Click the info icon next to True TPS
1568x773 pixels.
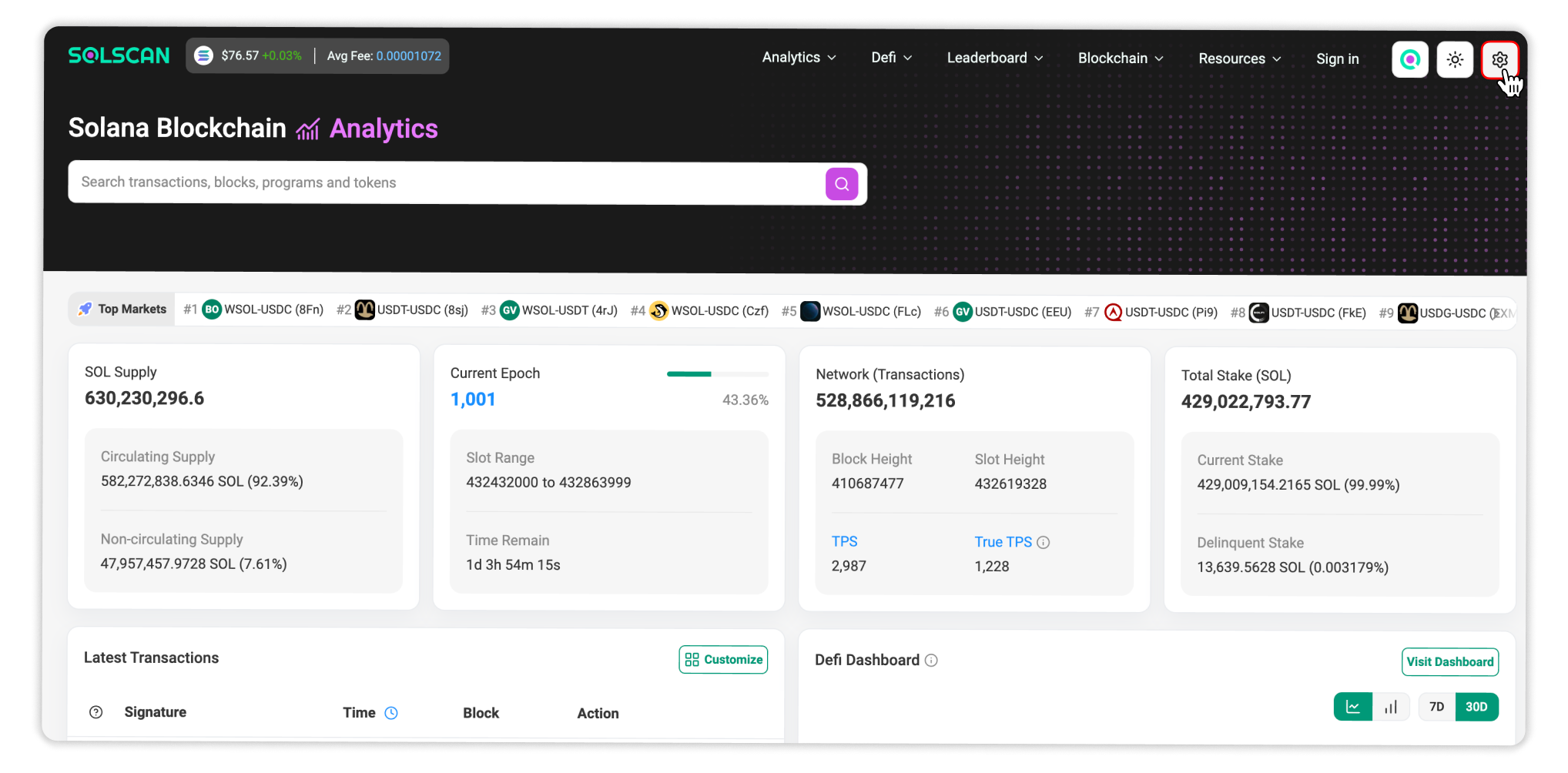(x=1044, y=542)
